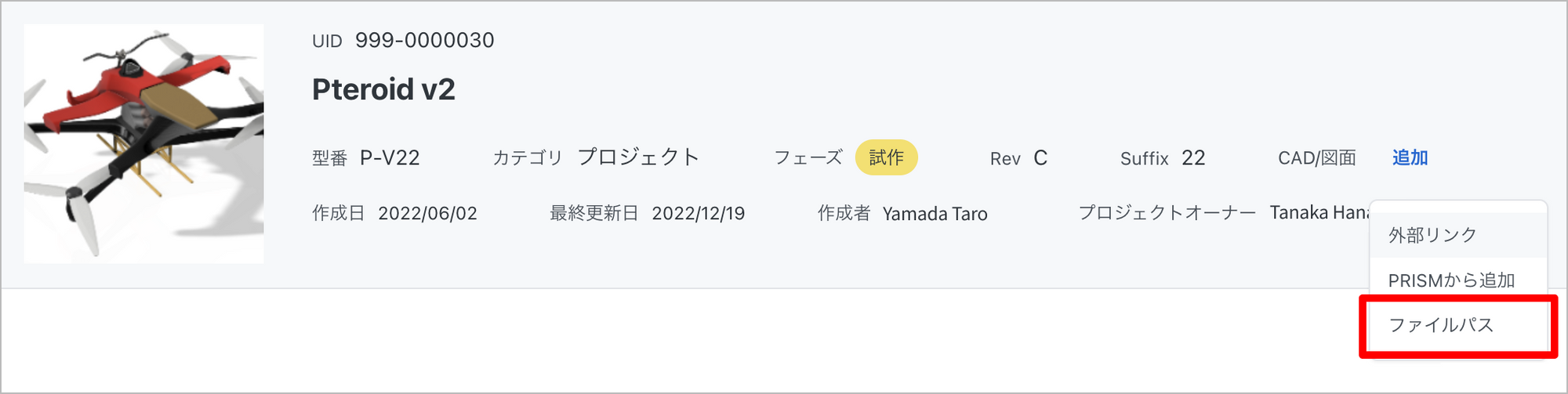Screen dimensions: 1568x394
Task: Click the 作成者 name Yamada Taro
Action: pos(935,214)
